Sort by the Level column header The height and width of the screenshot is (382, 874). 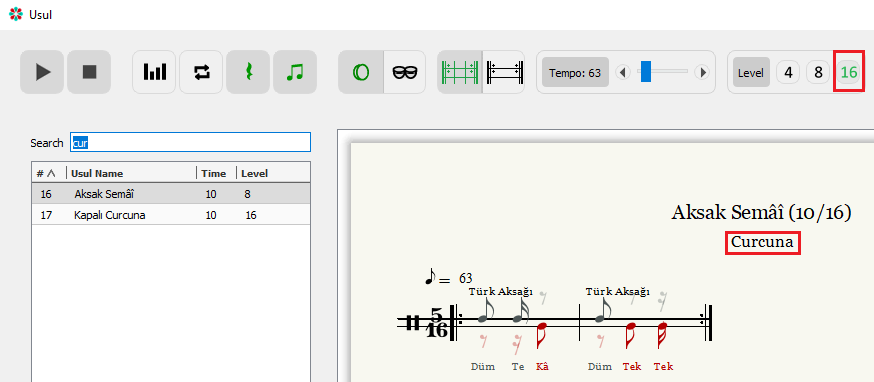coord(273,173)
